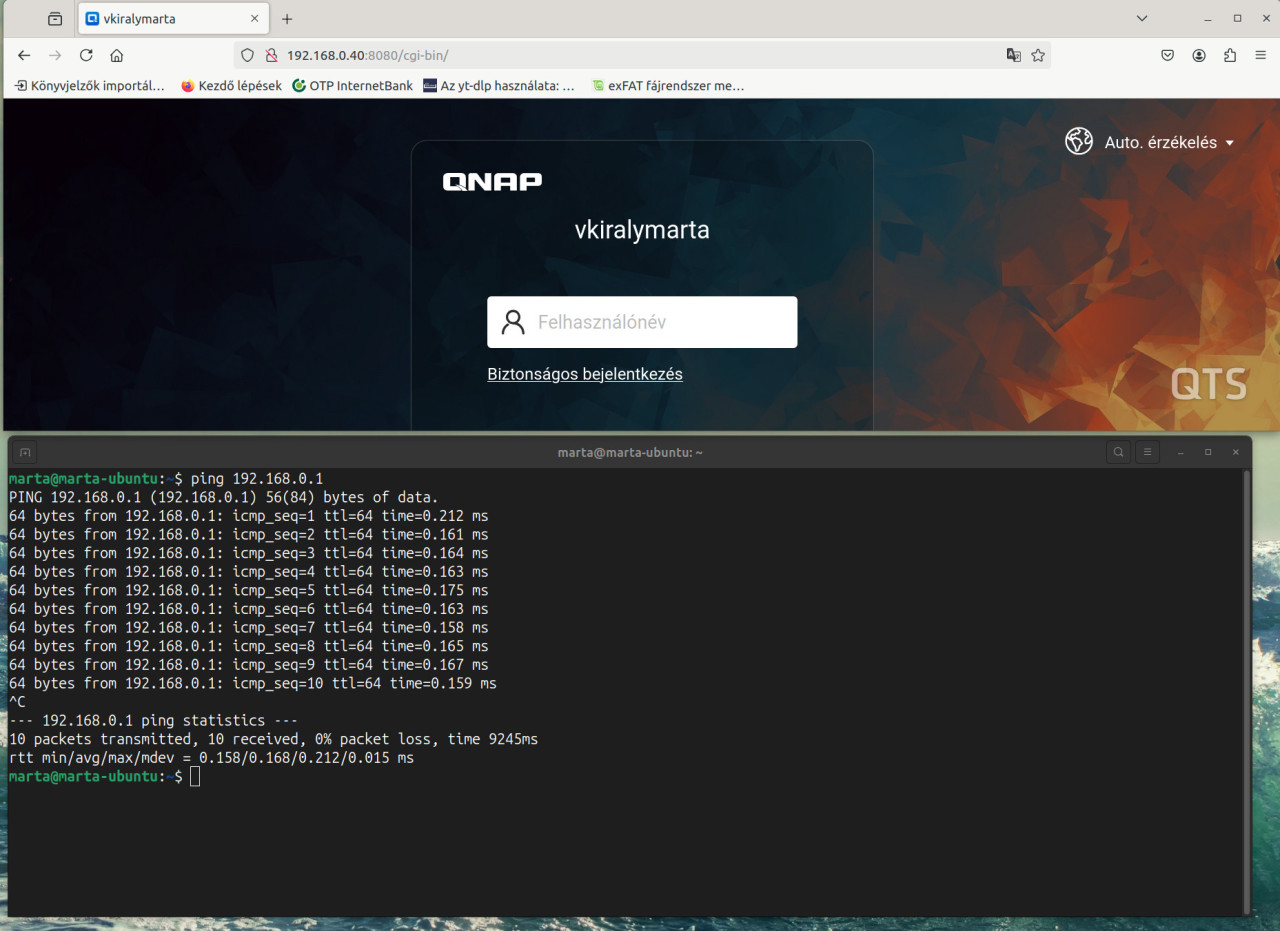Screen dimensions: 1280x931
Task: Open the Firefox application hamburger menu
Action: [x=1261, y=55]
